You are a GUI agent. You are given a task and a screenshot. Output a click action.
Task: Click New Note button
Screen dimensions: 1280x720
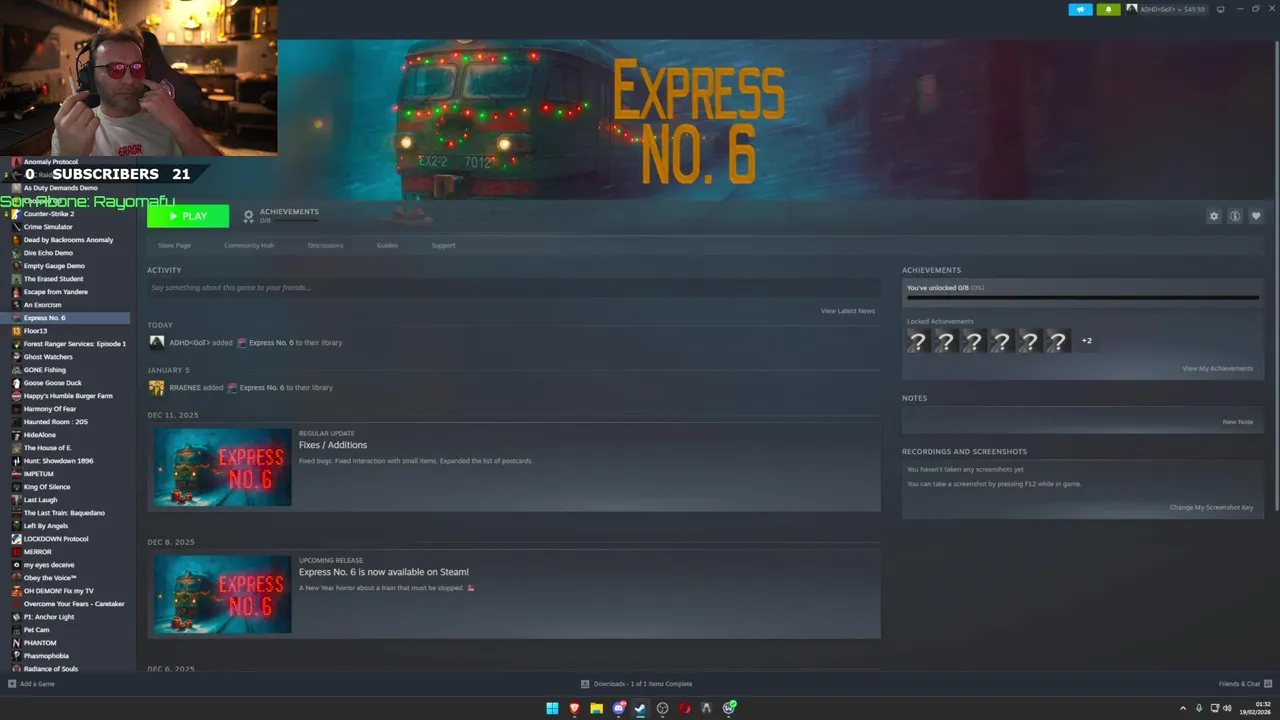click(x=1237, y=422)
